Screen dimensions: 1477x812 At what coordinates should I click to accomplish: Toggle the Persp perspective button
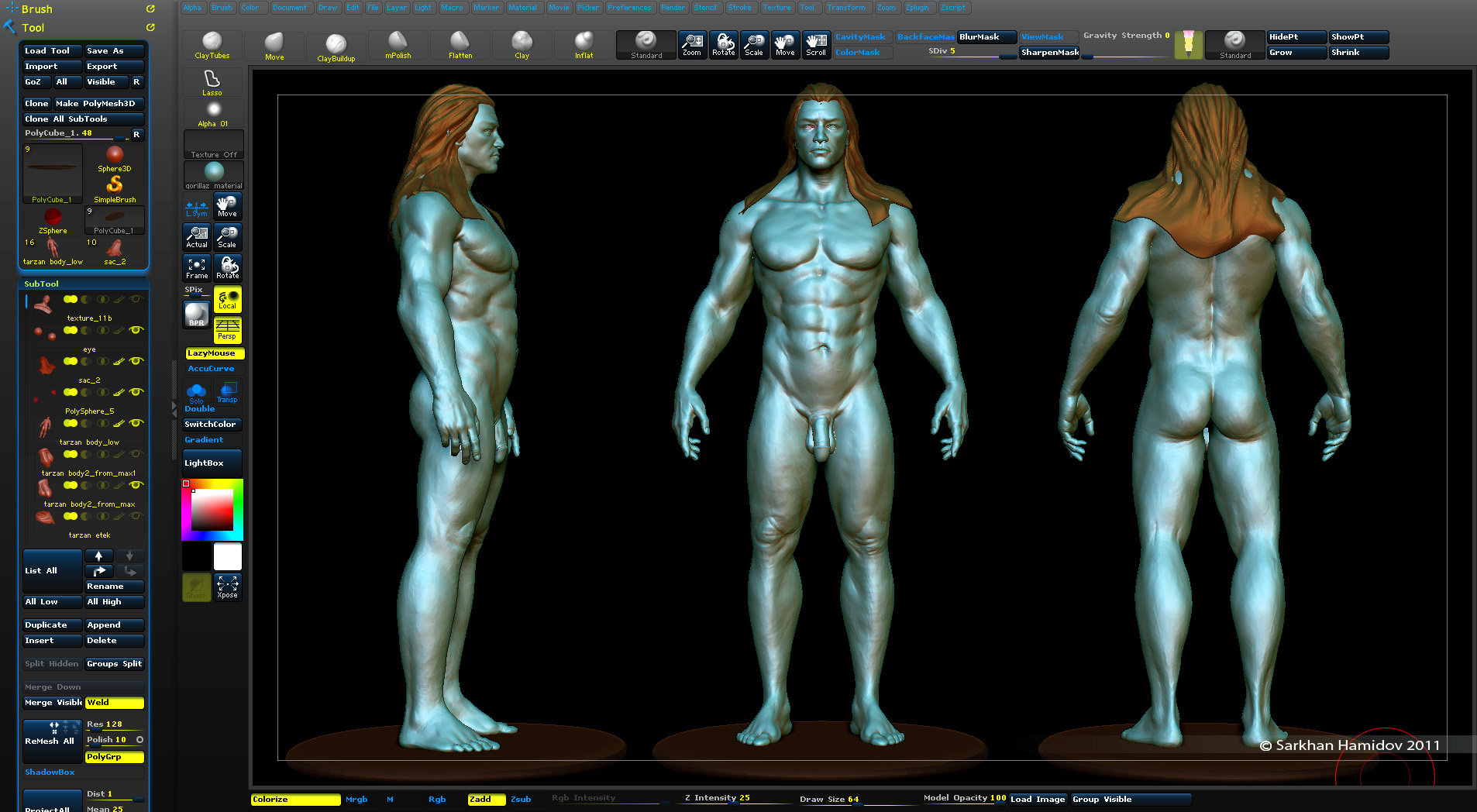227,330
